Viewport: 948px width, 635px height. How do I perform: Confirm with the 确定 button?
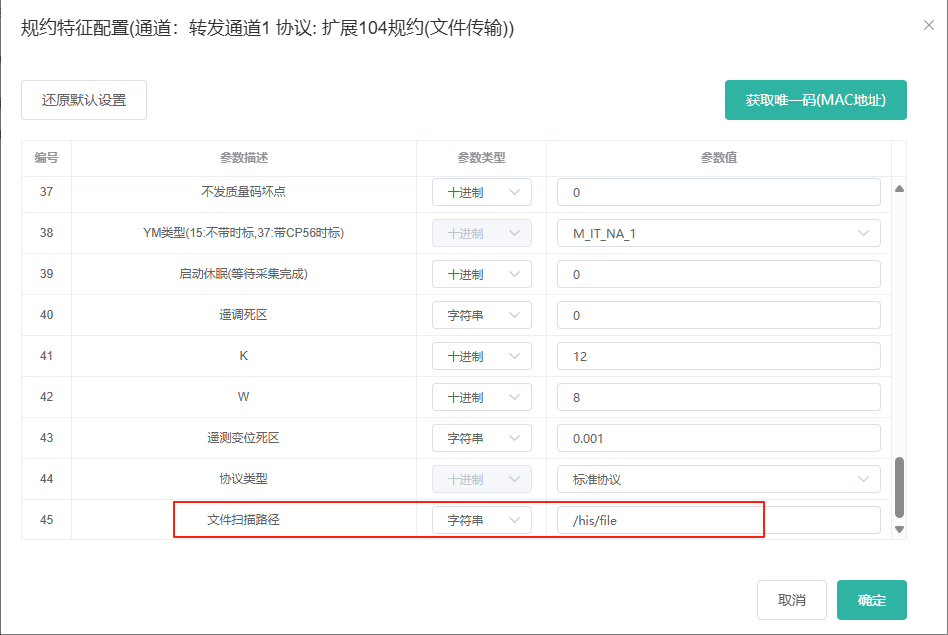click(871, 600)
